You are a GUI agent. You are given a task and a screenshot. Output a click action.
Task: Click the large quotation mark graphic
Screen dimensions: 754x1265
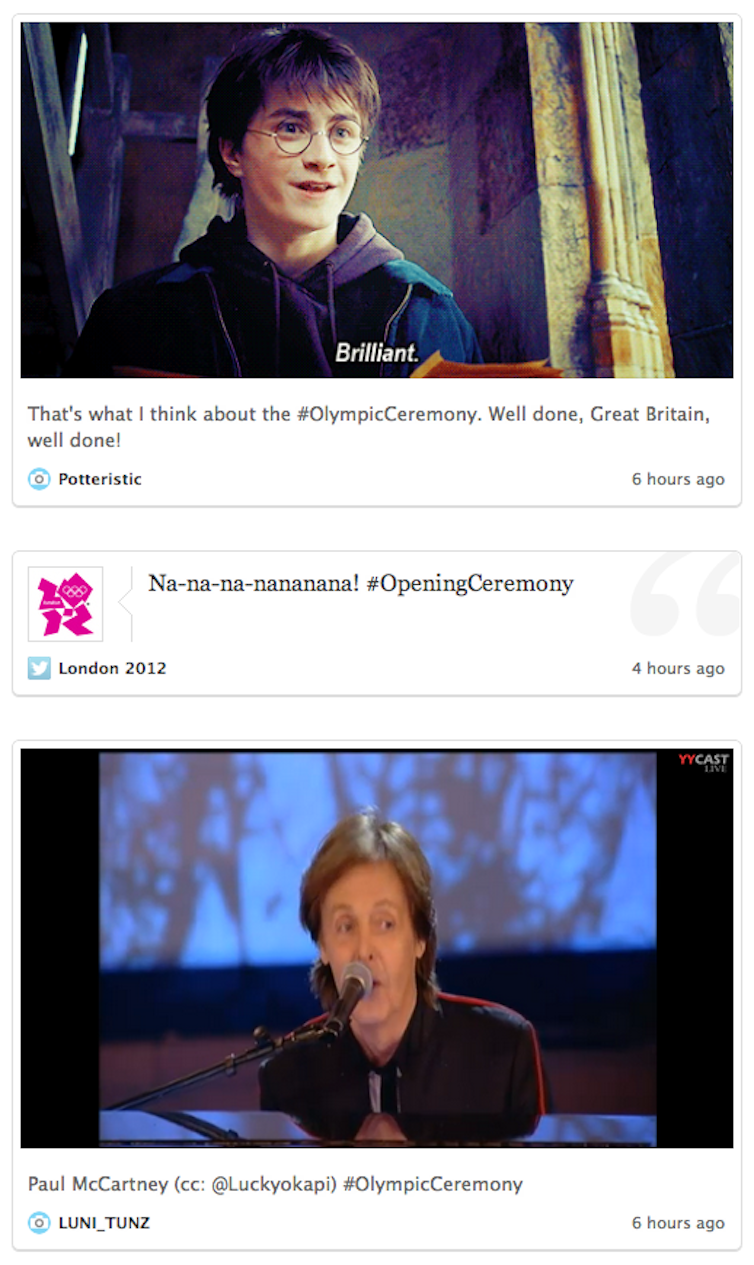point(686,594)
